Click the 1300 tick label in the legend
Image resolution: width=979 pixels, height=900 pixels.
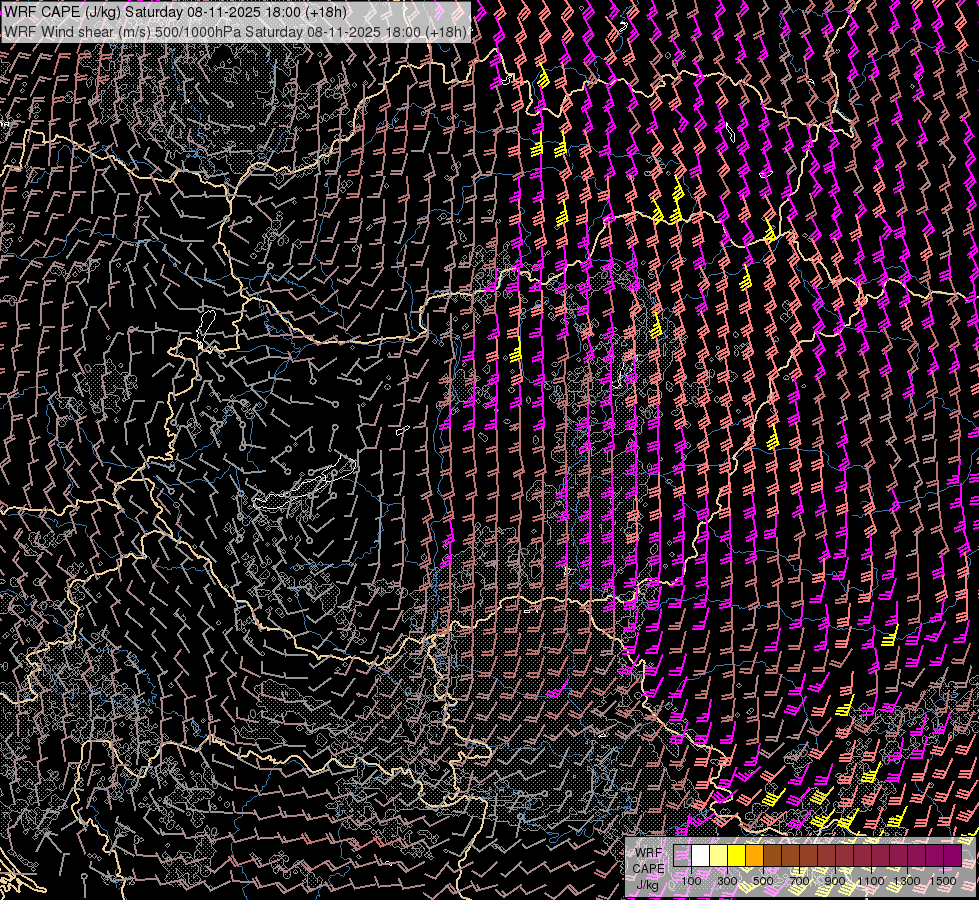coord(907,881)
